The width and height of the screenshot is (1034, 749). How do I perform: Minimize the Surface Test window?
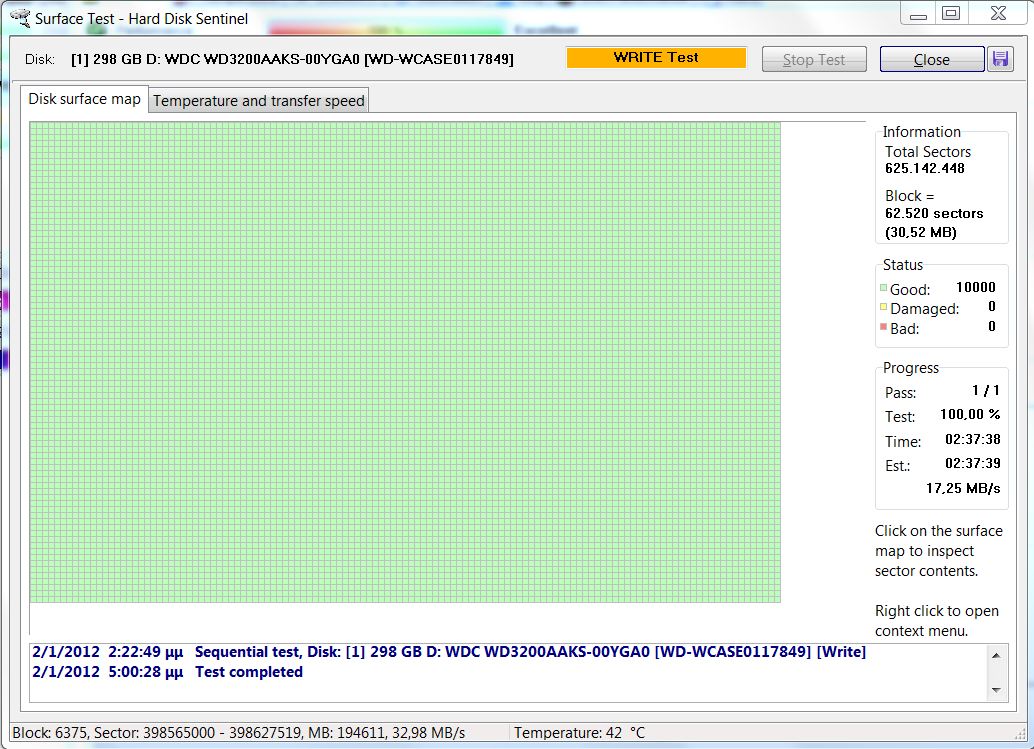[x=918, y=13]
